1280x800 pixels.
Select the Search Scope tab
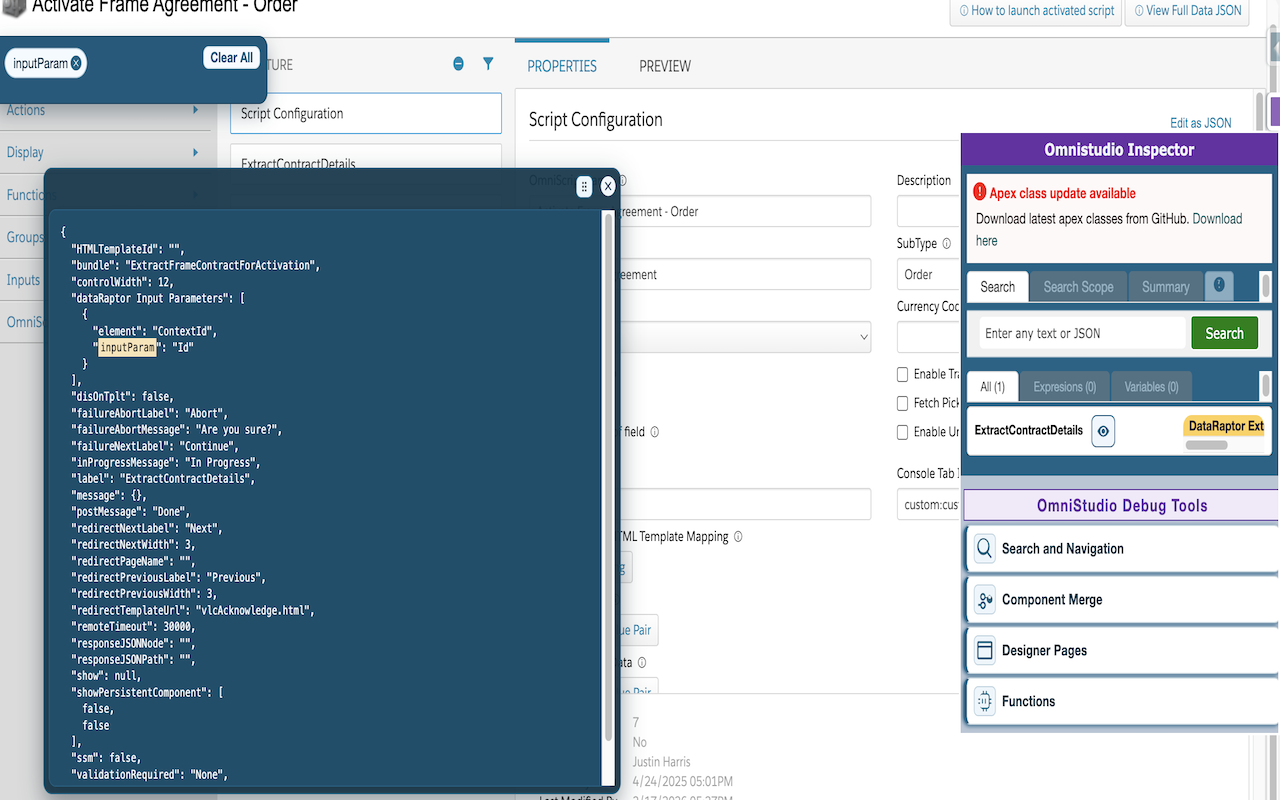1078,286
